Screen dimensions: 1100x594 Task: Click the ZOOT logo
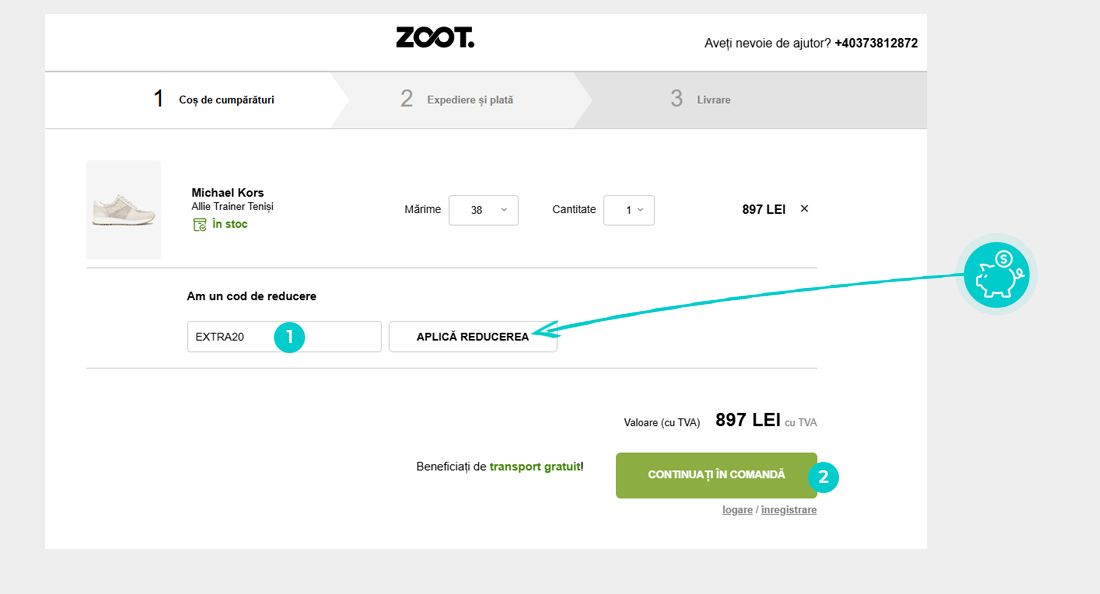point(435,37)
